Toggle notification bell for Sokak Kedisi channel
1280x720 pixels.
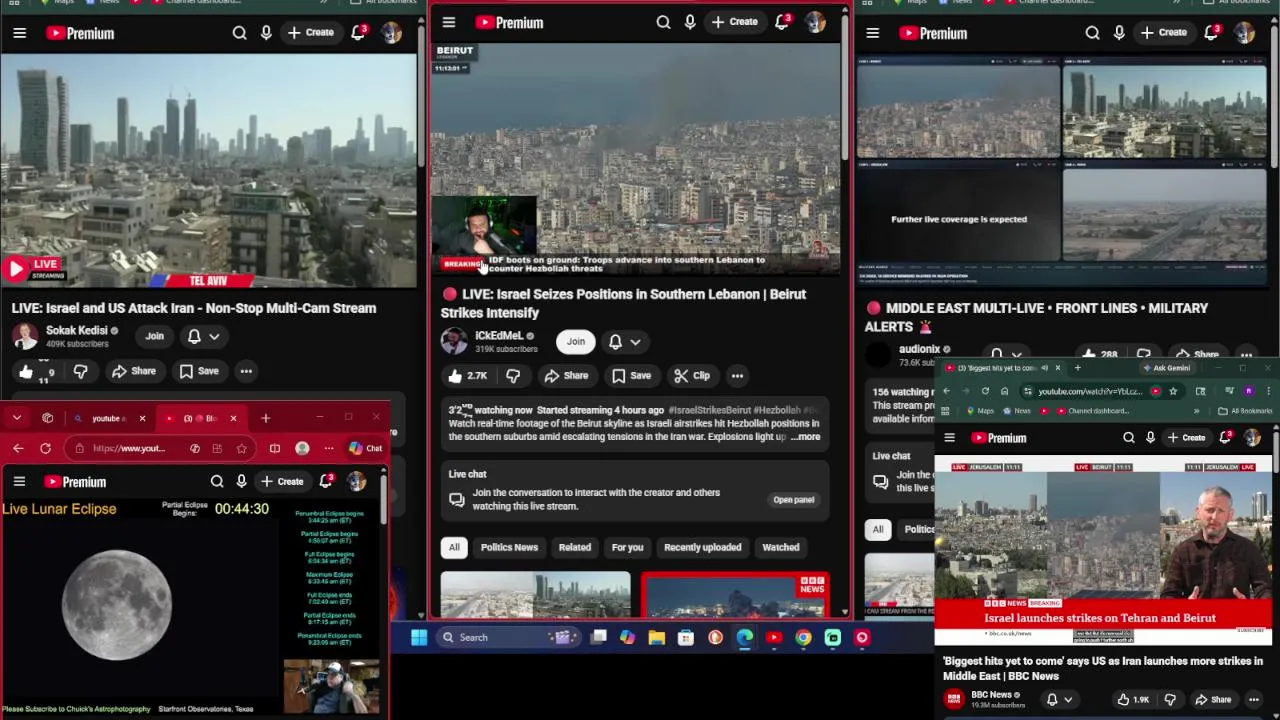194,337
